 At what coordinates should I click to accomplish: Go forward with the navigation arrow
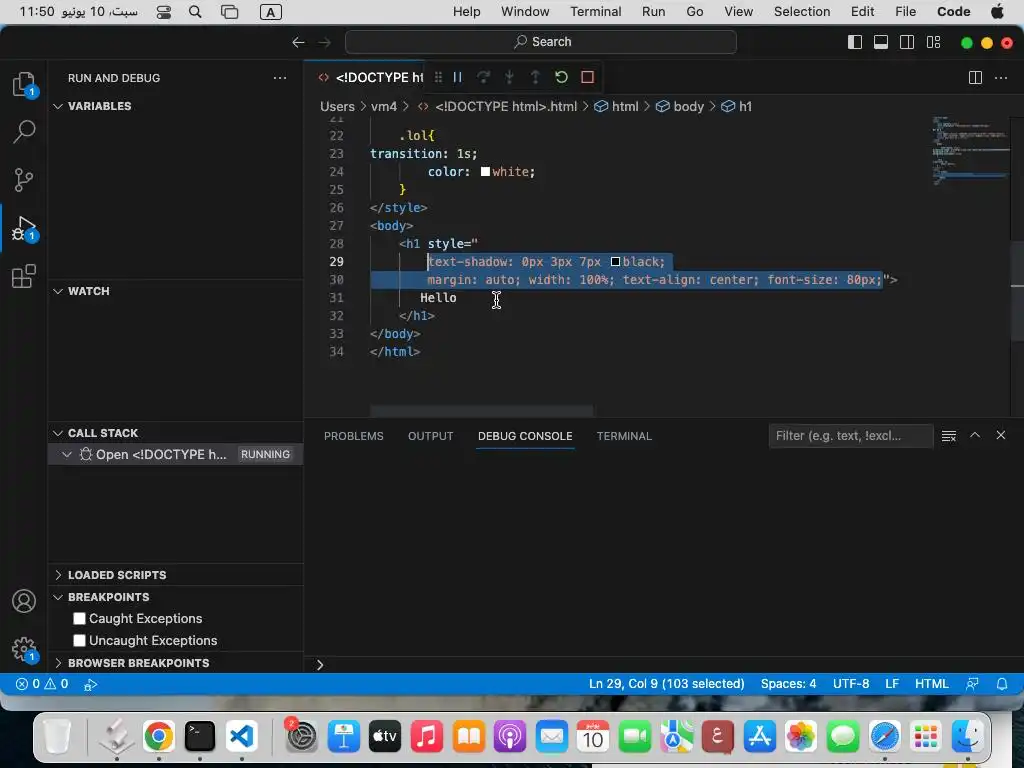click(325, 42)
